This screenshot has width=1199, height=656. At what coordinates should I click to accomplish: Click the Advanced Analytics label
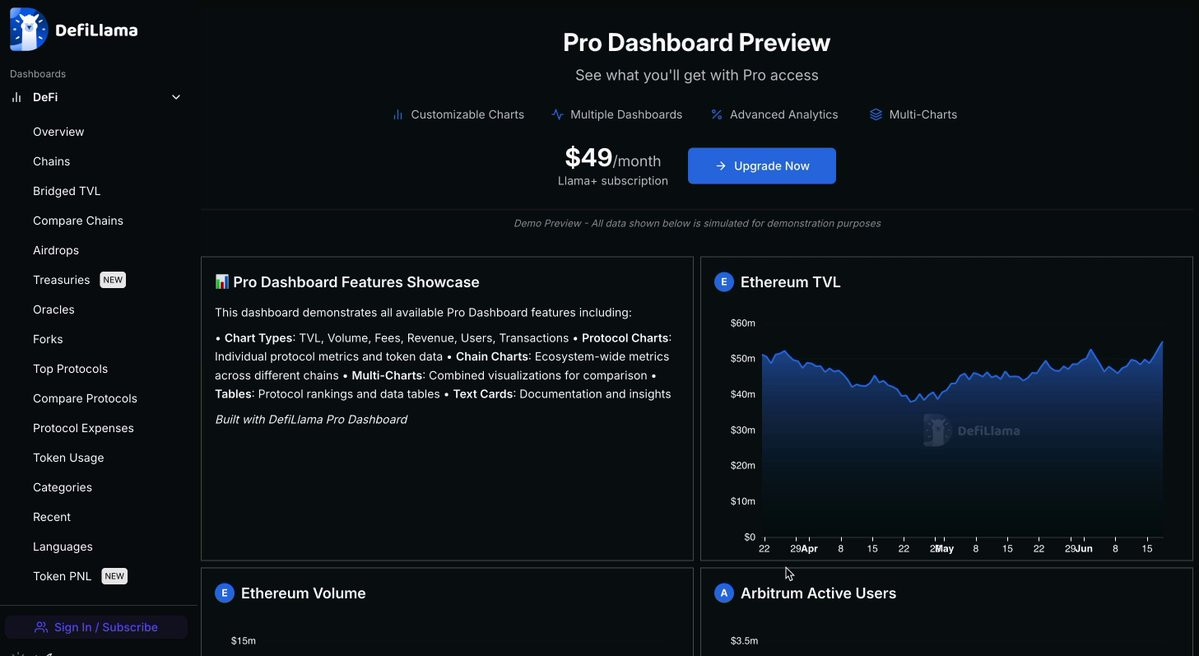(784, 115)
